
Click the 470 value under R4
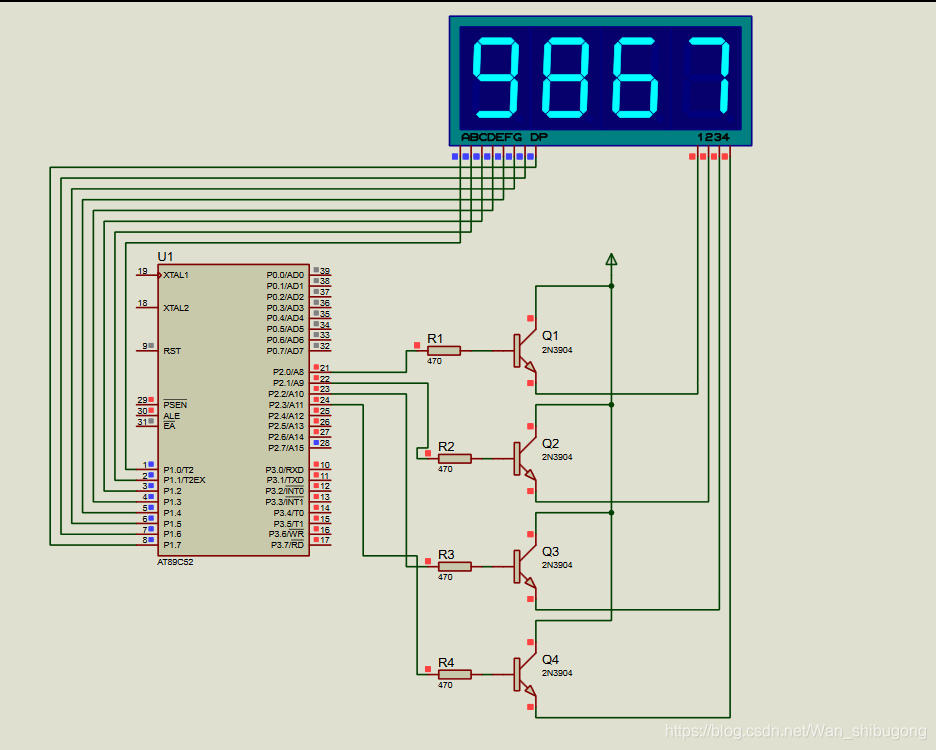[445, 685]
